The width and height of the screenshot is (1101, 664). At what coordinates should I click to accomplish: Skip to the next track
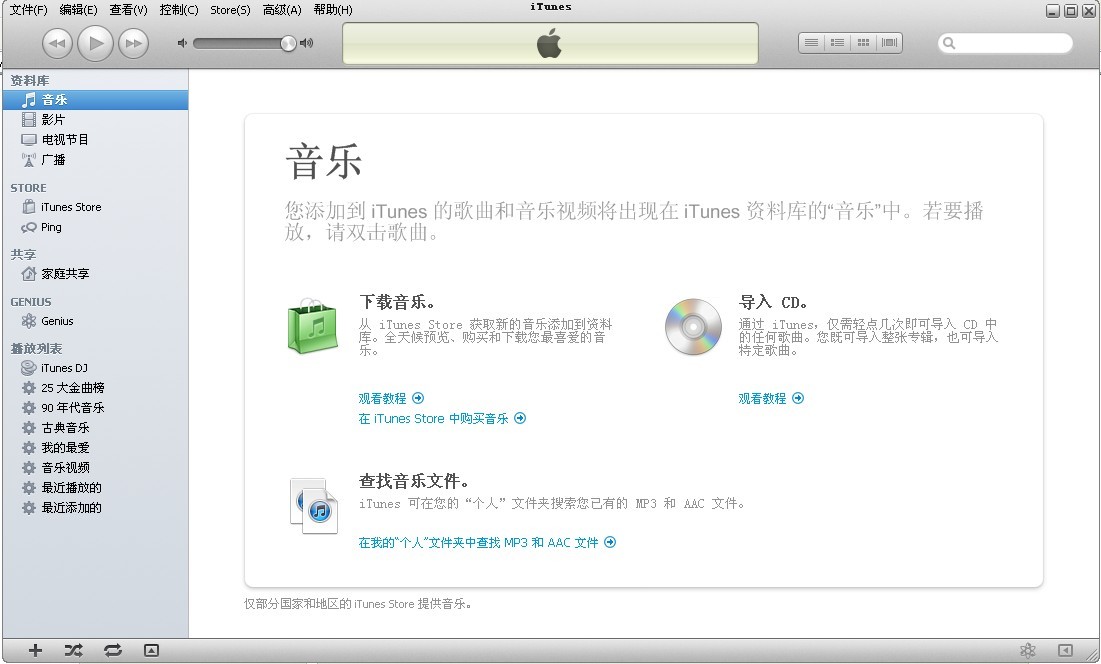click(x=133, y=43)
